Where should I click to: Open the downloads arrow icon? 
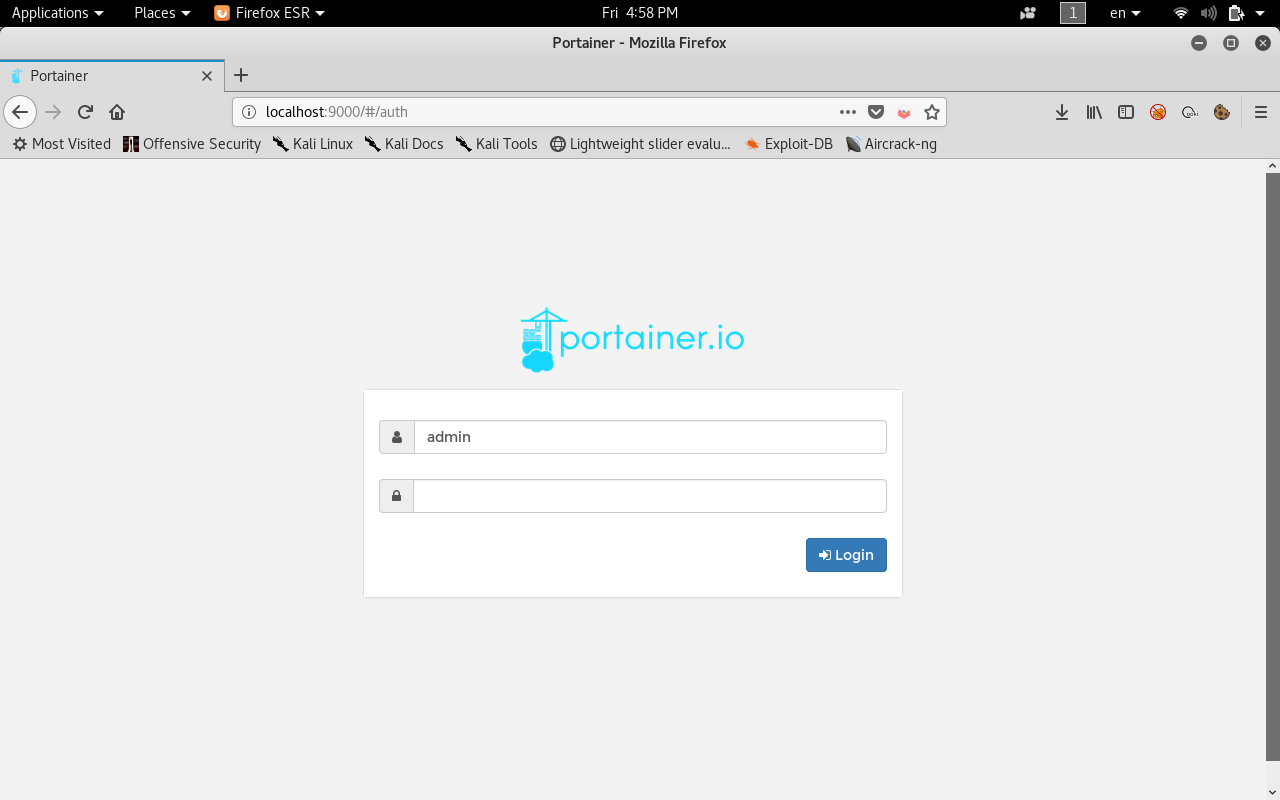[1062, 112]
